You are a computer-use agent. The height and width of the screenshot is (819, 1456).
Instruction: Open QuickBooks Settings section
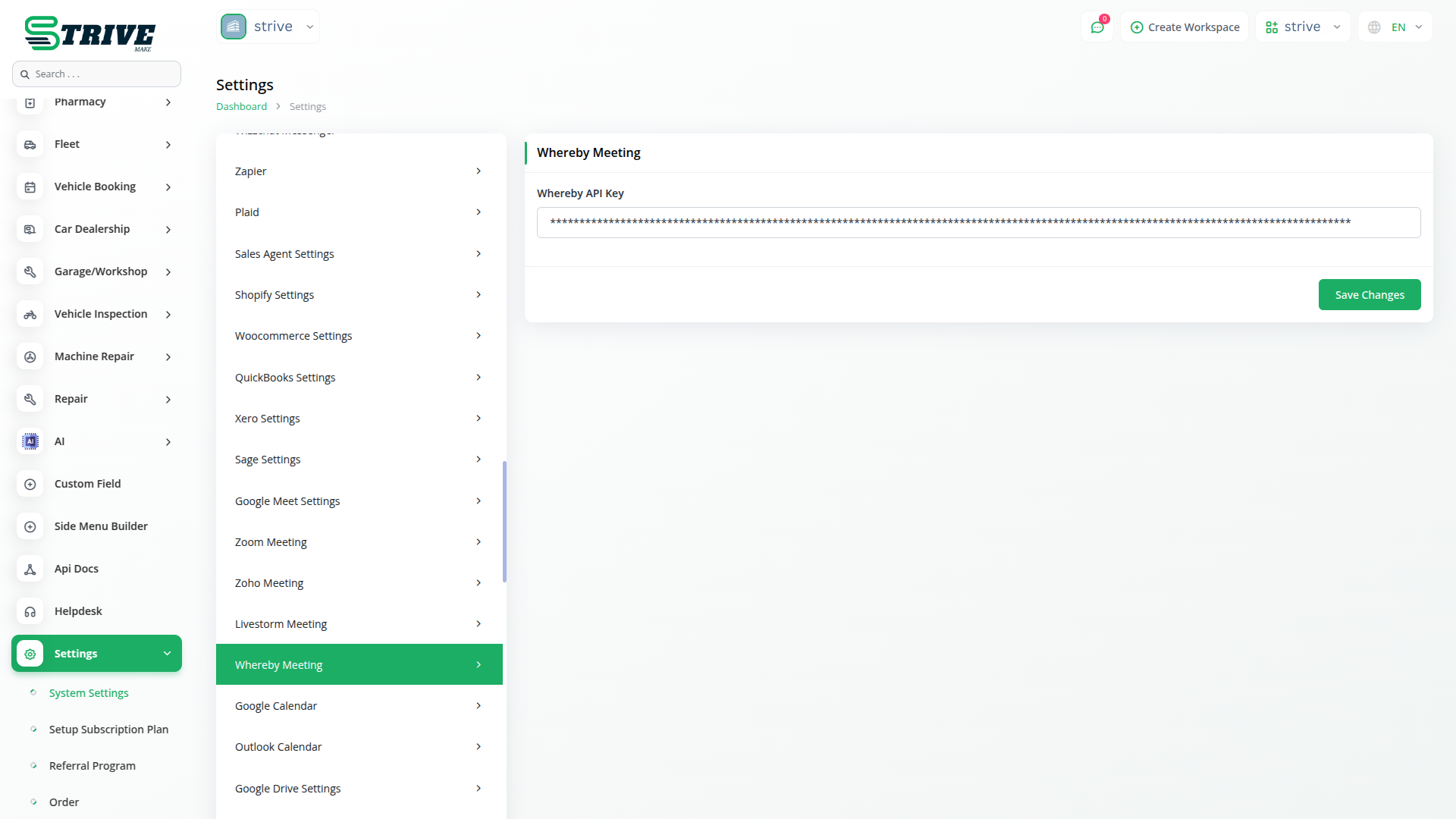point(359,377)
